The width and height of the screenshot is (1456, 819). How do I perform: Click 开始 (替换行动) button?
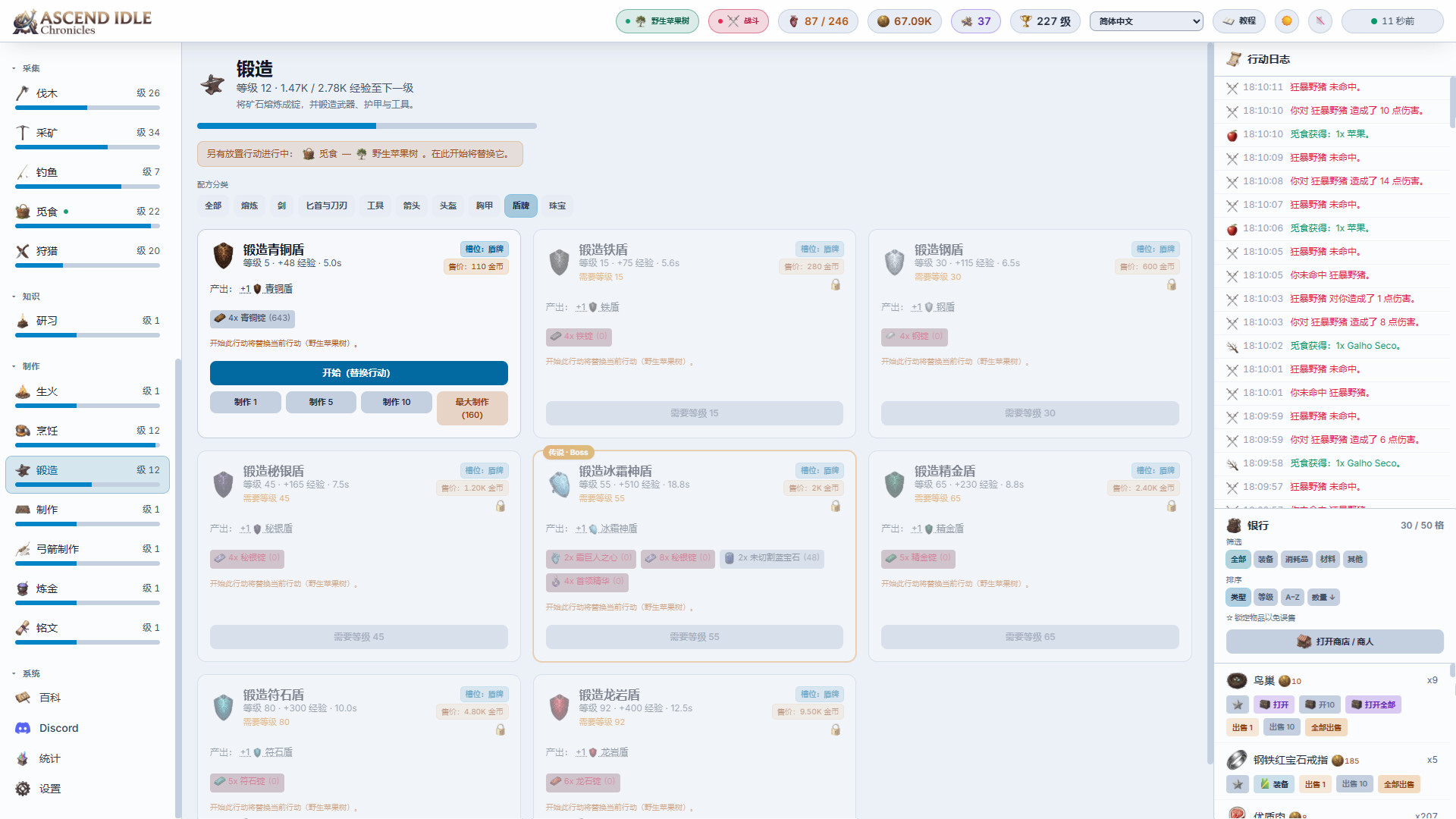(x=359, y=373)
